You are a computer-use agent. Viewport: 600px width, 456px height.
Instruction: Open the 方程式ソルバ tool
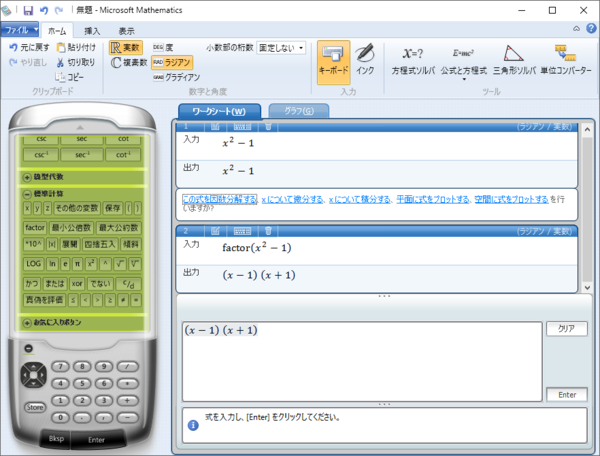coord(413,61)
